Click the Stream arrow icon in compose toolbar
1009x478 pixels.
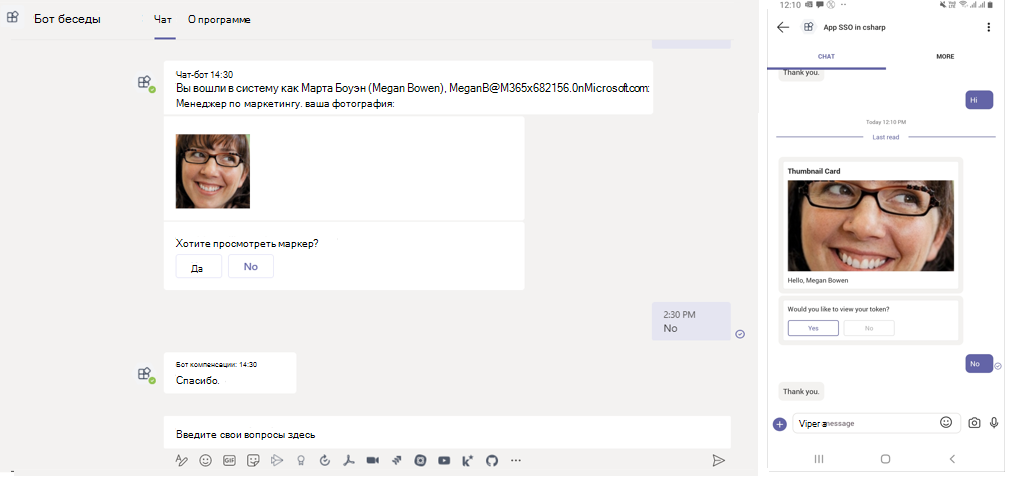(277, 461)
